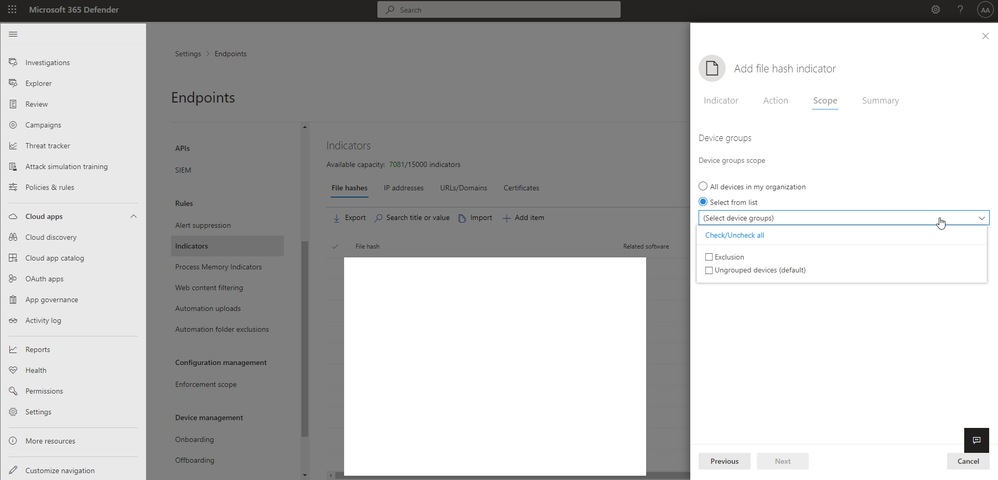Toggle select-all checkmark in table header
Image resolution: width=998 pixels, height=480 pixels.
tap(335, 246)
